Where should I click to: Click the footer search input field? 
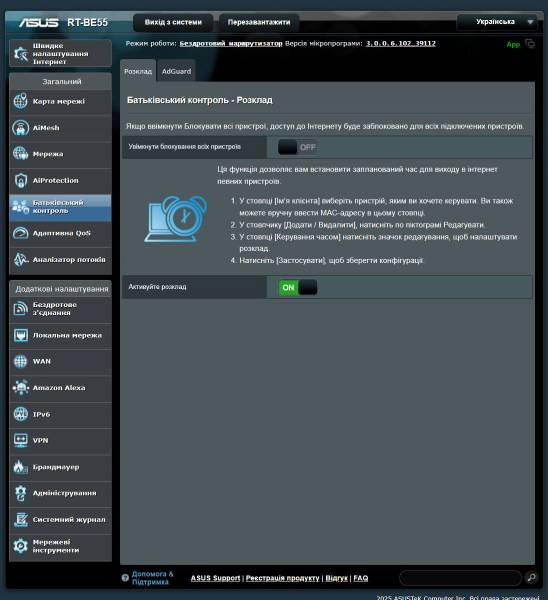click(x=460, y=577)
